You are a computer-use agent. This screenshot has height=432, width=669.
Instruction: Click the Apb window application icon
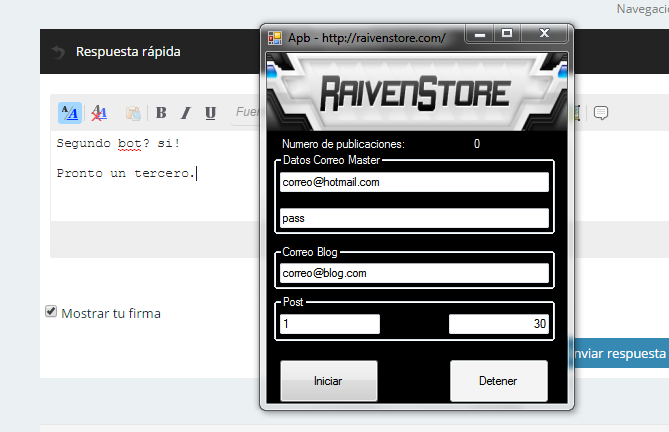275,38
